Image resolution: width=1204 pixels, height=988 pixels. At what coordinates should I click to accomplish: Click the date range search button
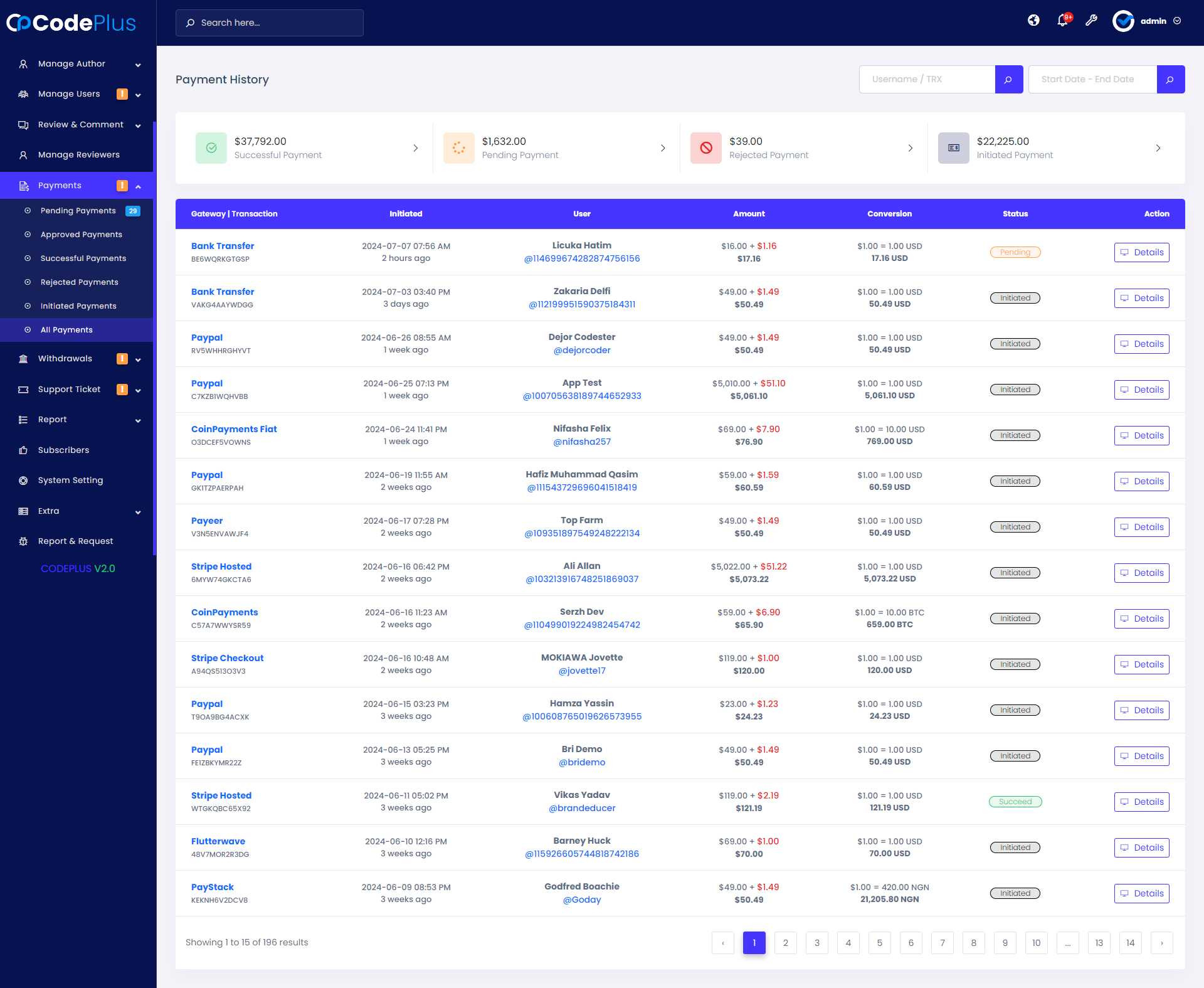(1170, 80)
